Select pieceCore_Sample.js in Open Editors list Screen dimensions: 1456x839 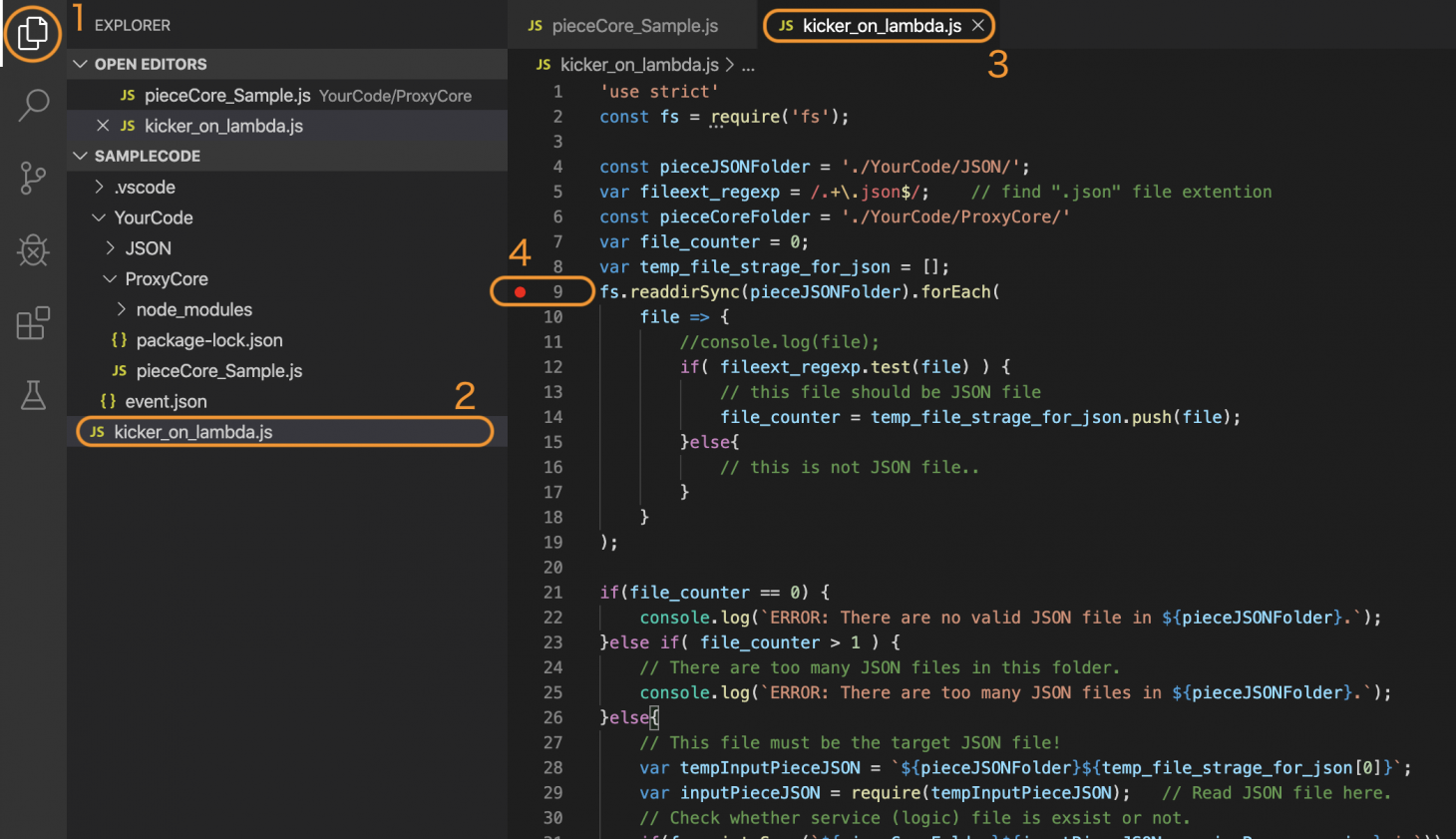click(287, 96)
